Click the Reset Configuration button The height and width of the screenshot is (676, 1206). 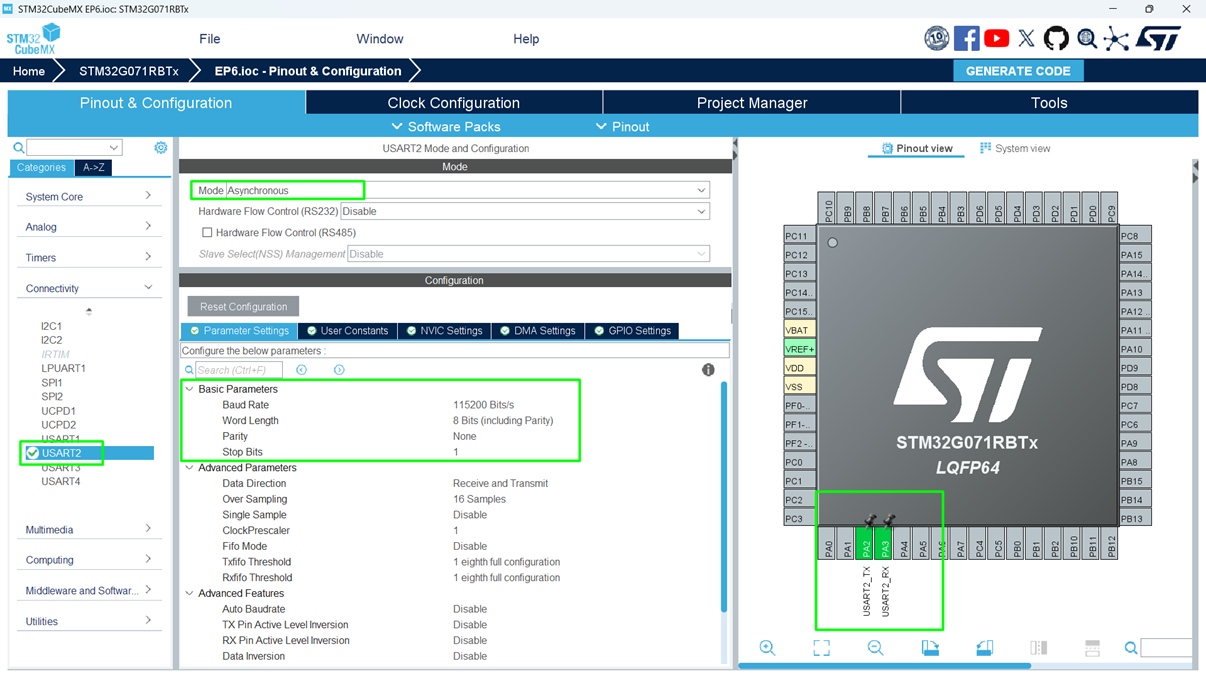pos(243,306)
